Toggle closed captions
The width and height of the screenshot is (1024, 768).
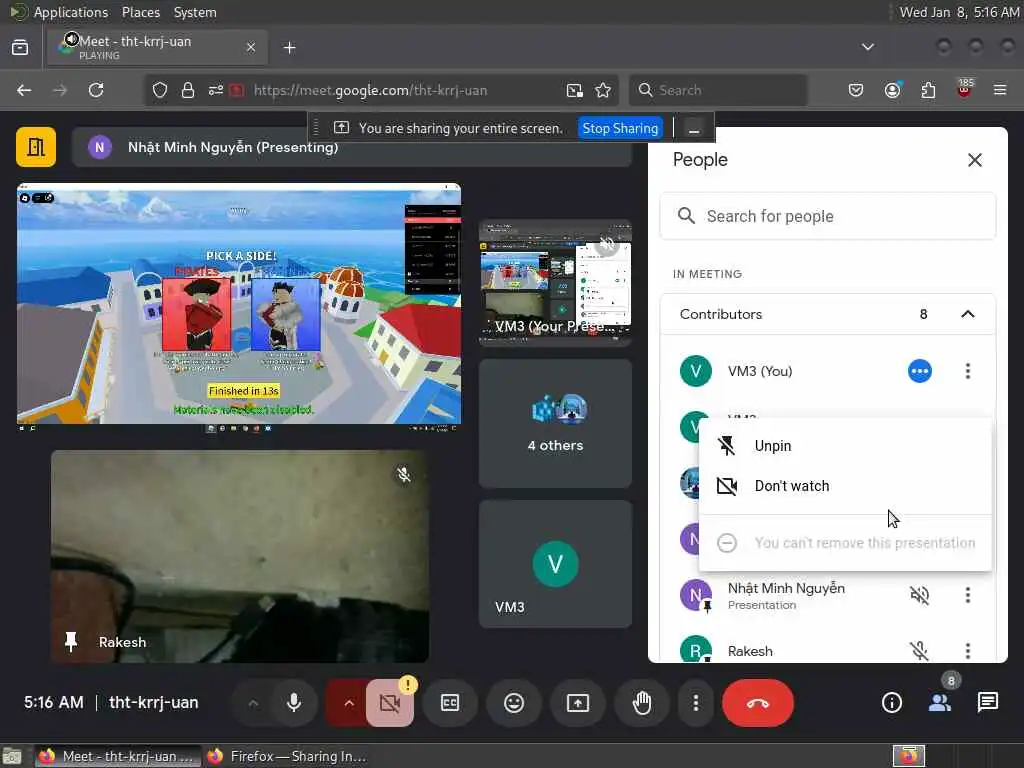click(x=450, y=703)
